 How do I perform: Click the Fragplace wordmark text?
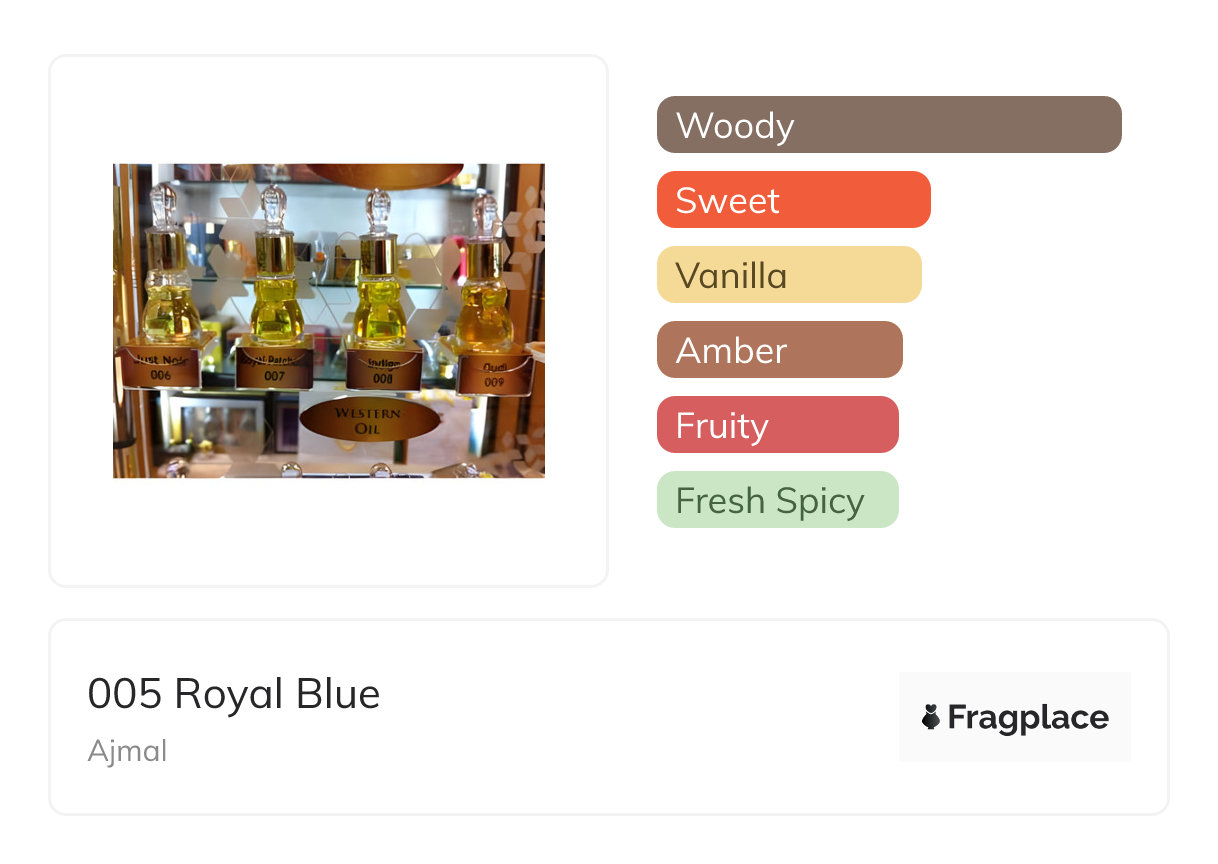(x=1028, y=717)
